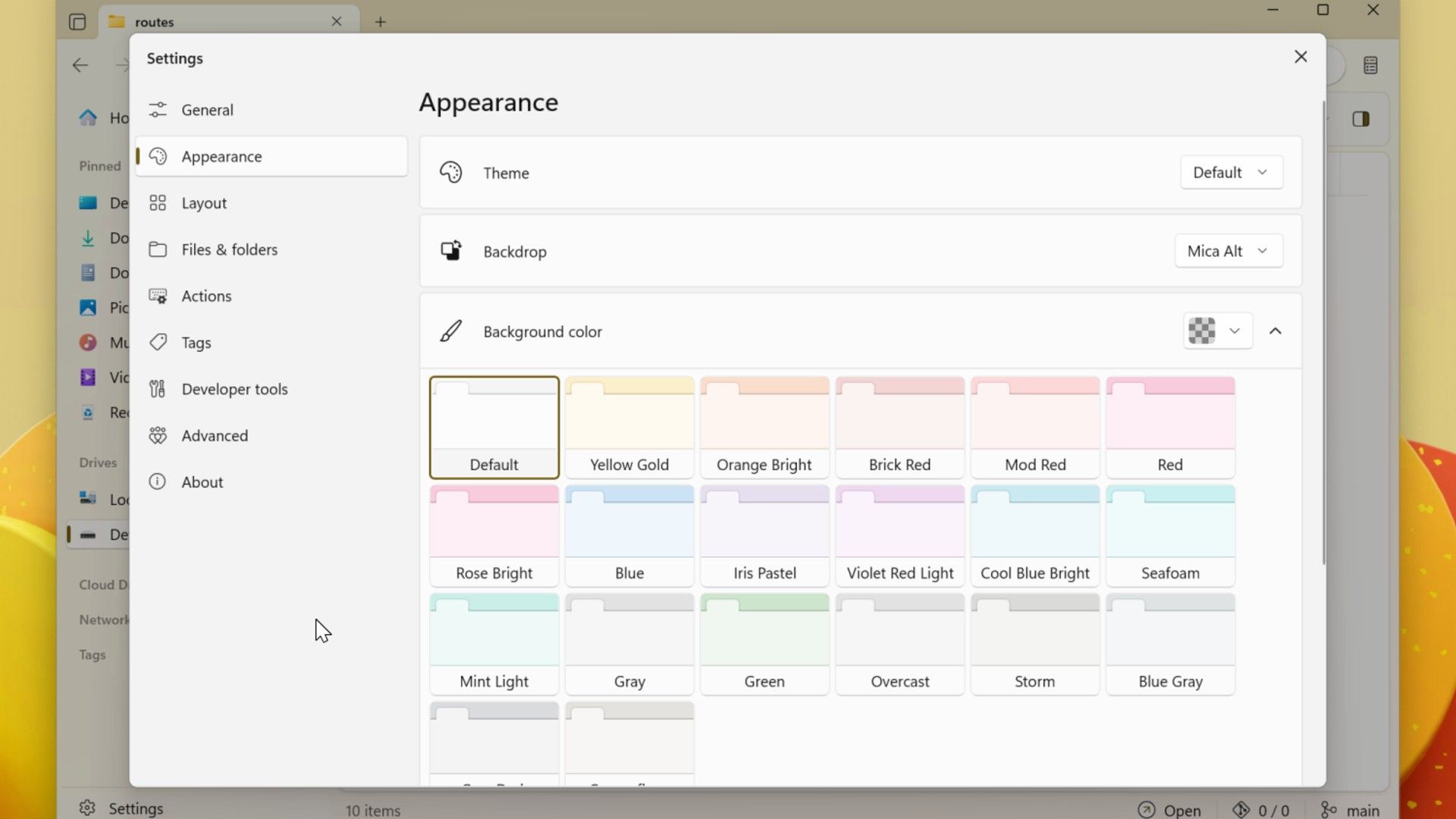This screenshot has width=1456, height=819.
Task: Select the Default background swatch
Action: (494, 428)
